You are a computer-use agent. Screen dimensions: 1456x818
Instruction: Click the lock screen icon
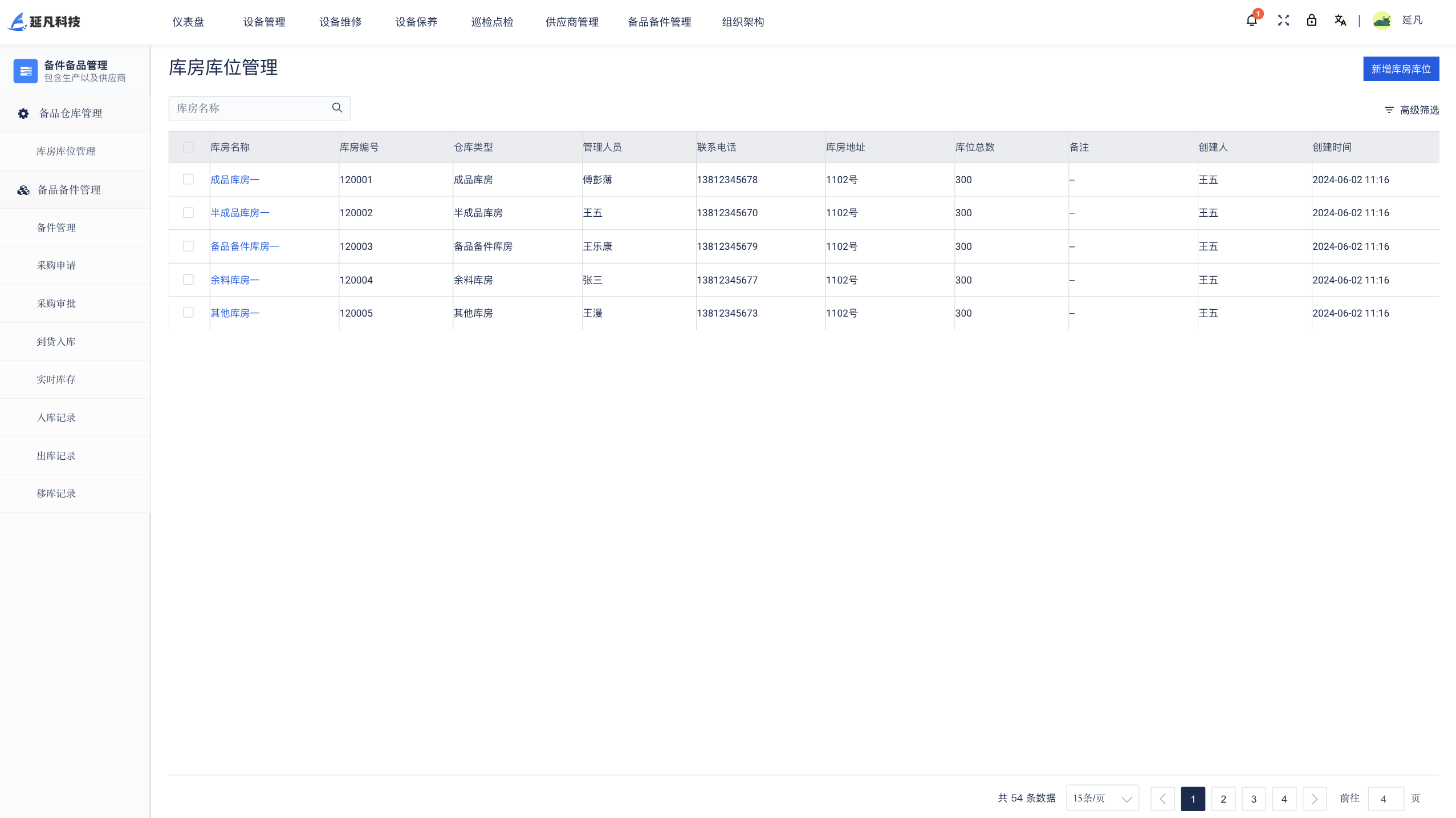[1311, 21]
